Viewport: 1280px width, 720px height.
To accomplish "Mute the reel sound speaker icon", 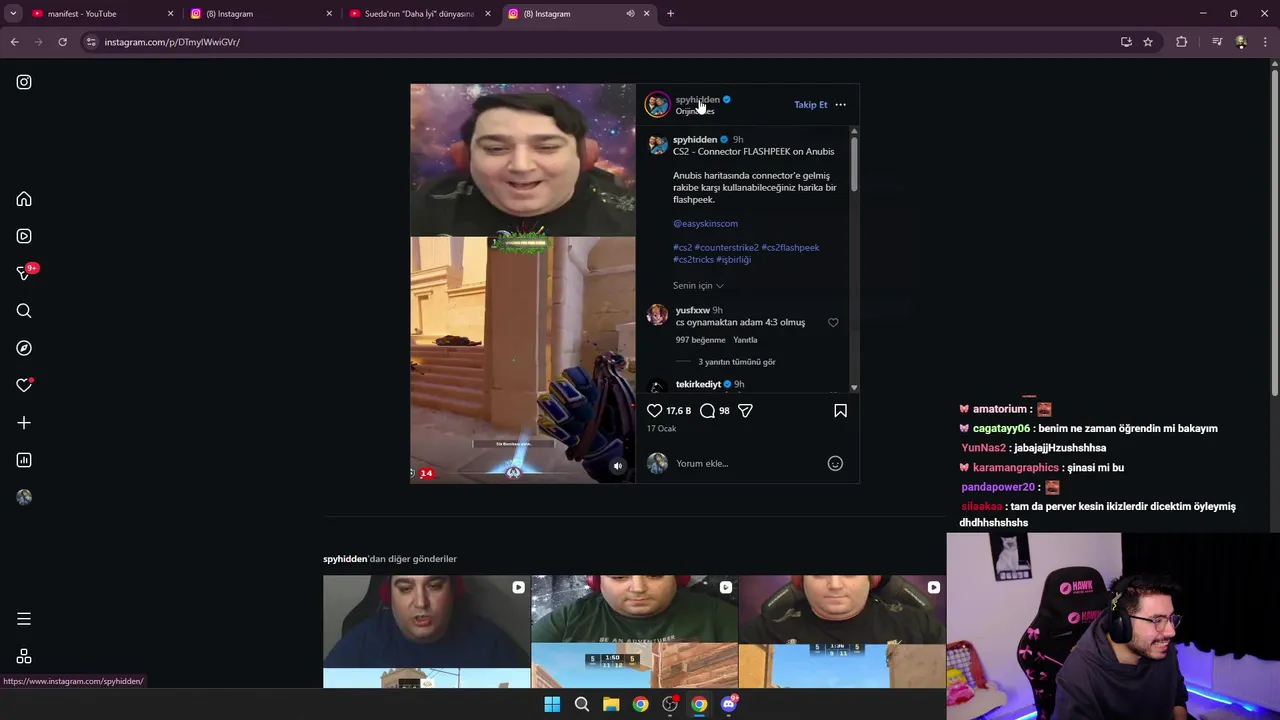I will pyautogui.click(x=617, y=466).
